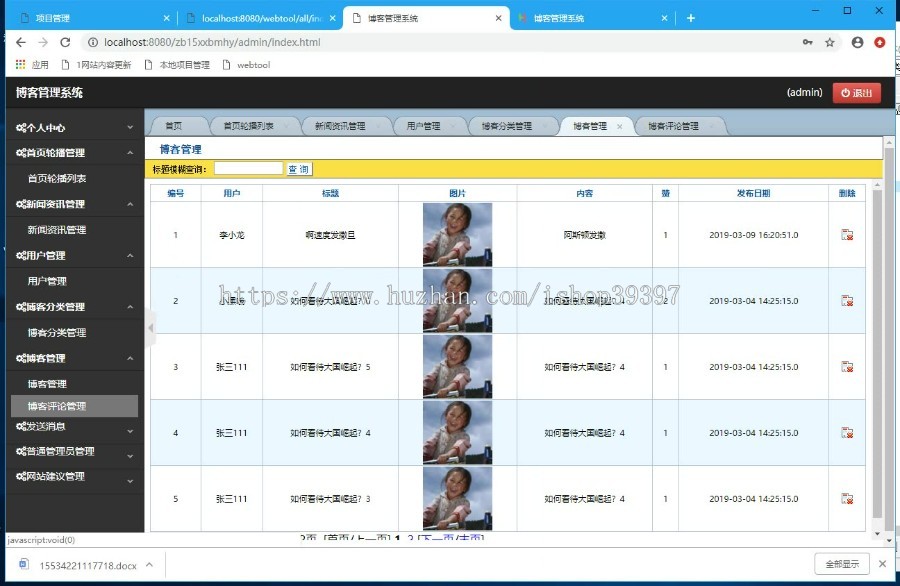The image size is (900, 586).
Task: Expand 发送消息 sidebar section
Action: [75, 426]
